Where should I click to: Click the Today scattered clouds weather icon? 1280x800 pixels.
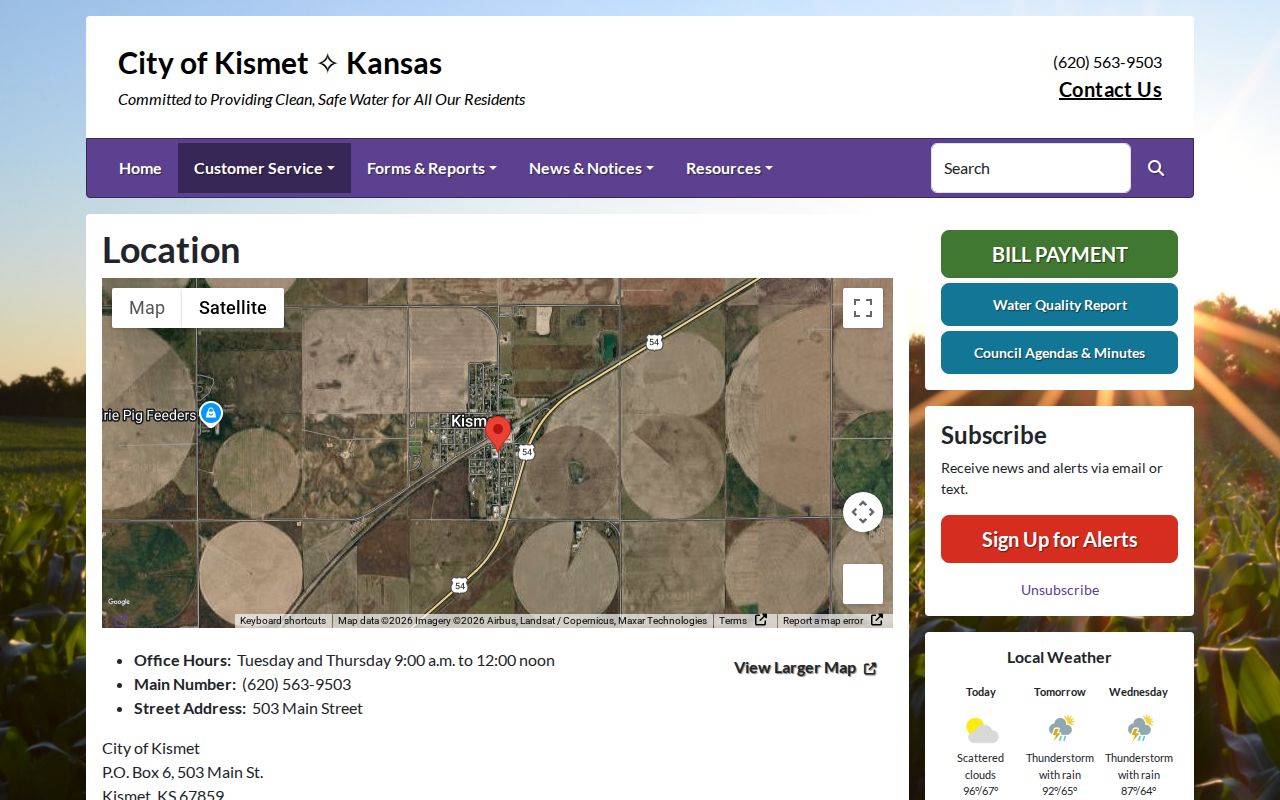981,729
